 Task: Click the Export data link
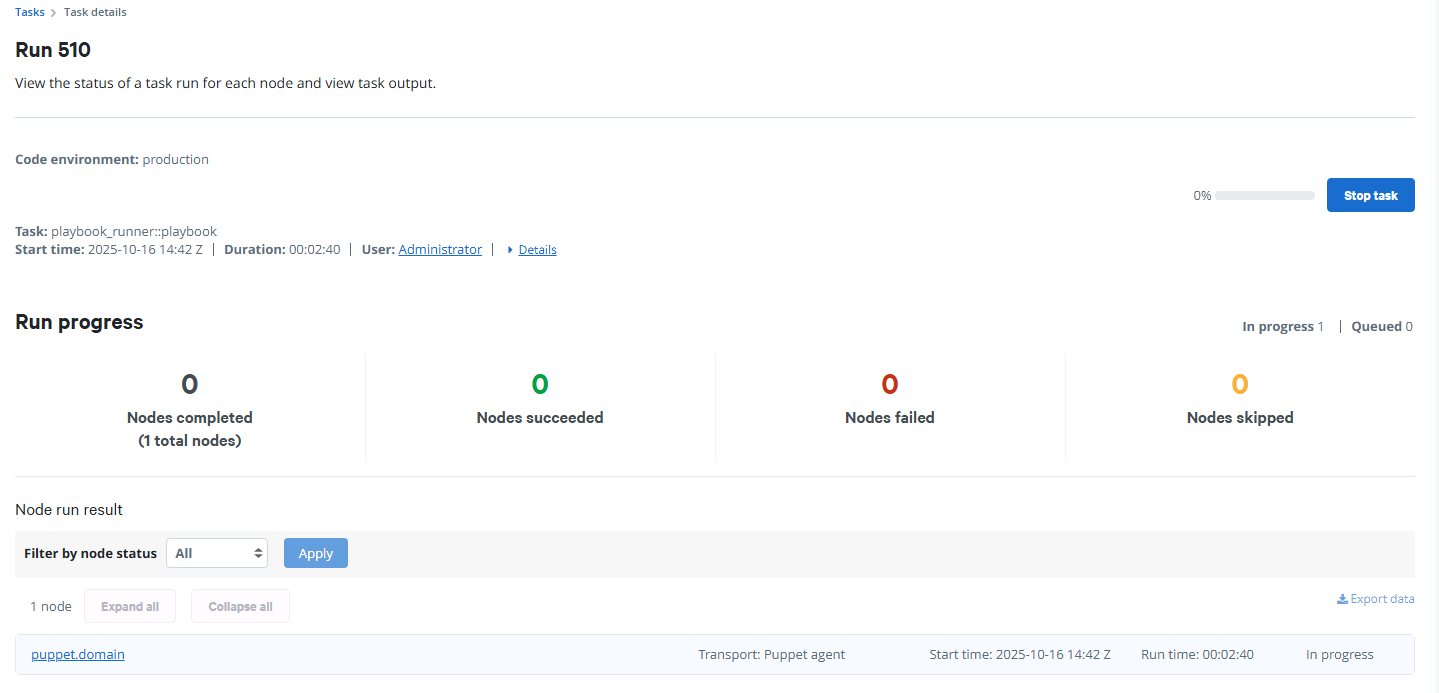click(x=1382, y=598)
